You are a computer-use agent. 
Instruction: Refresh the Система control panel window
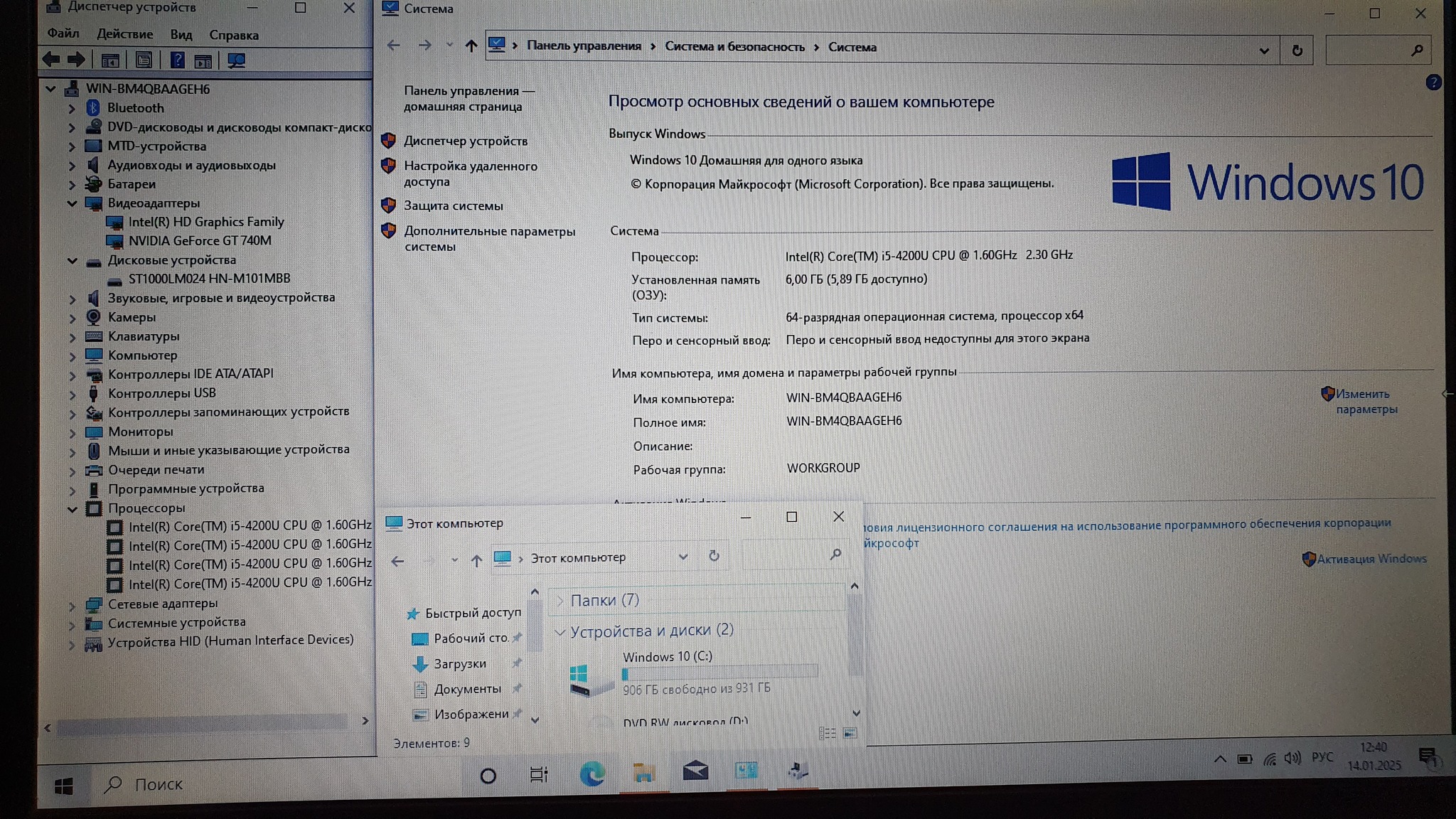click(x=1297, y=50)
